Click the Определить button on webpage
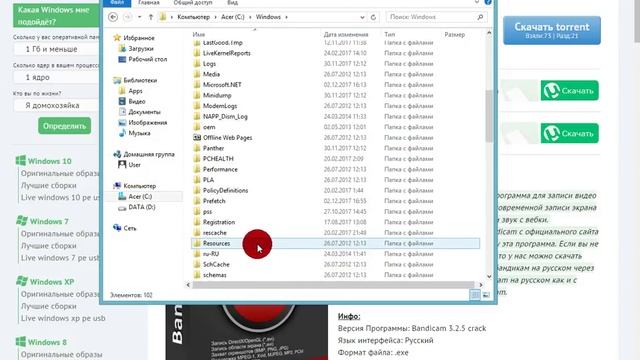The width and height of the screenshot is (640, 360). pos(64,126)
